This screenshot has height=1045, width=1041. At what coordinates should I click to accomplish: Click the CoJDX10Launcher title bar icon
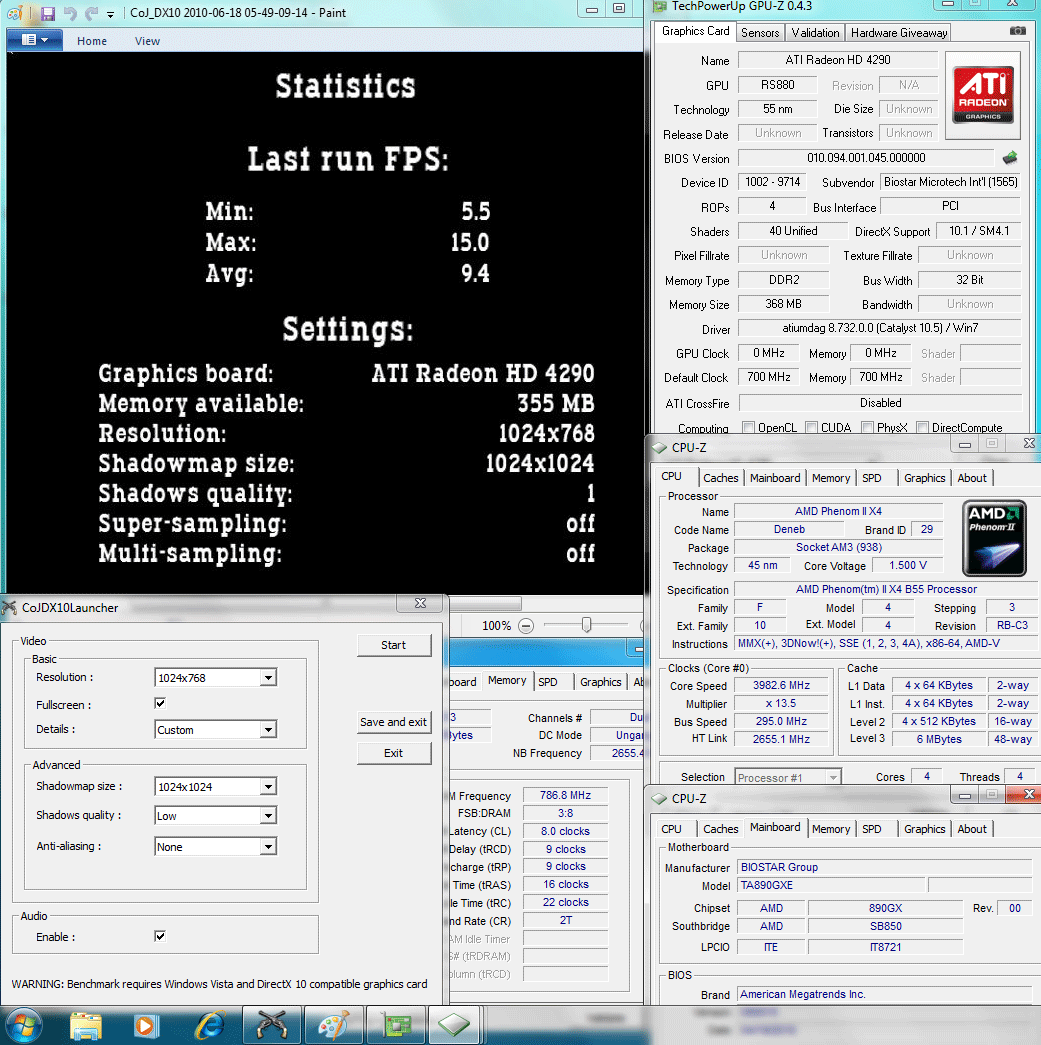(9, 607)
